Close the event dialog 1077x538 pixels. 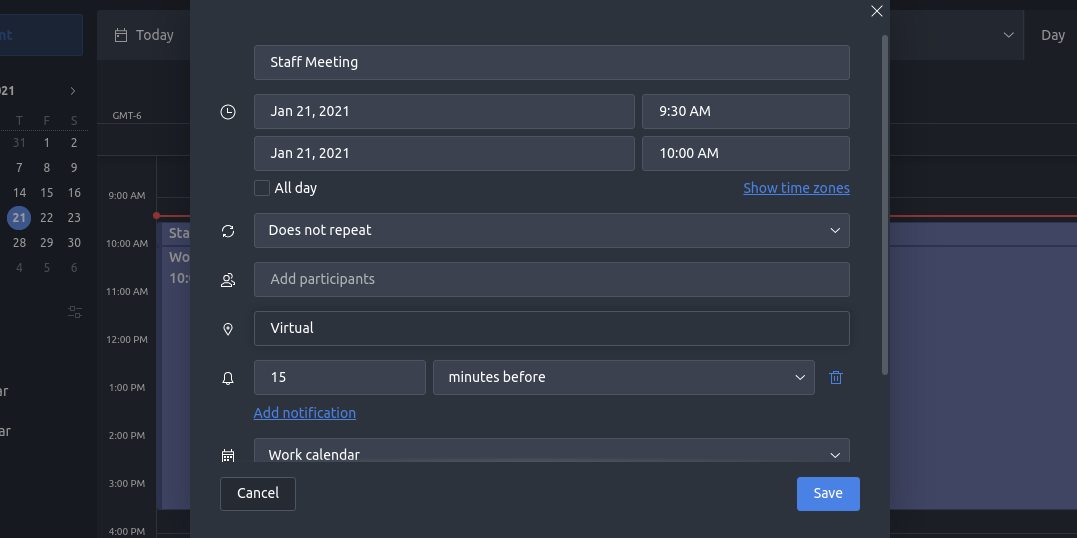(x=877, y=11)
